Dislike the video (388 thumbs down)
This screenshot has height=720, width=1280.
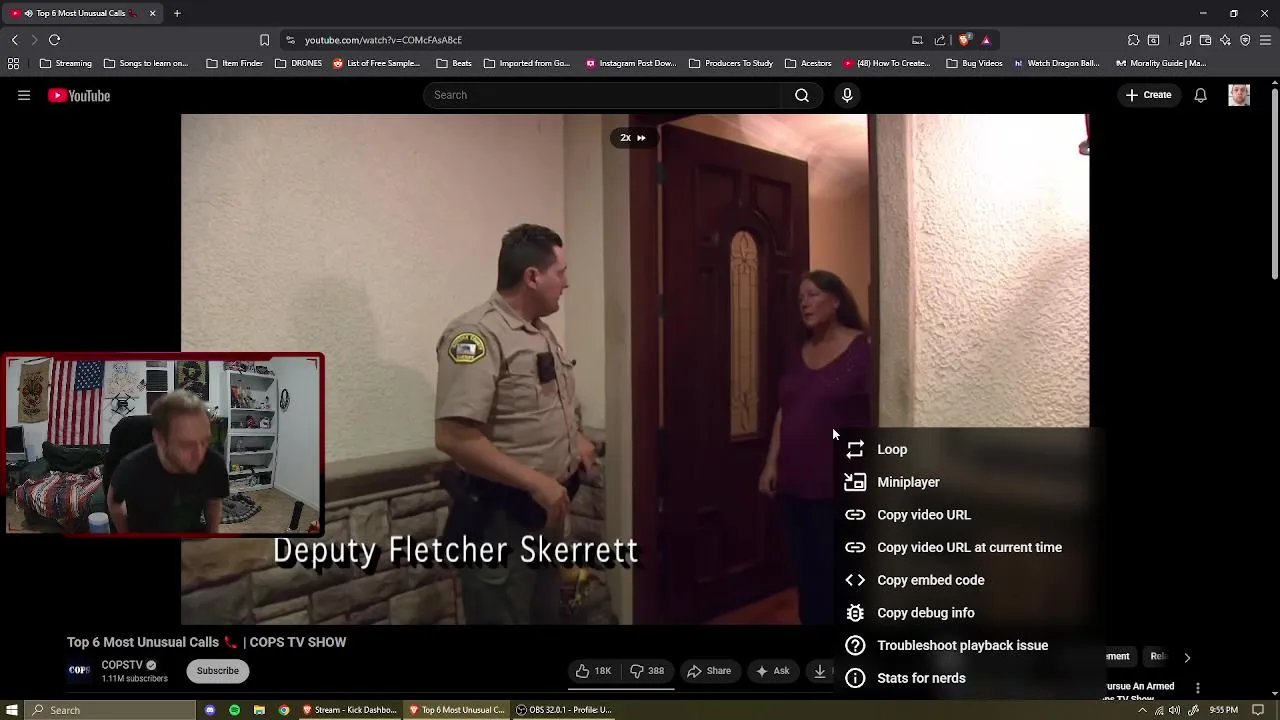pyautogui.click(x=648, y=671)
